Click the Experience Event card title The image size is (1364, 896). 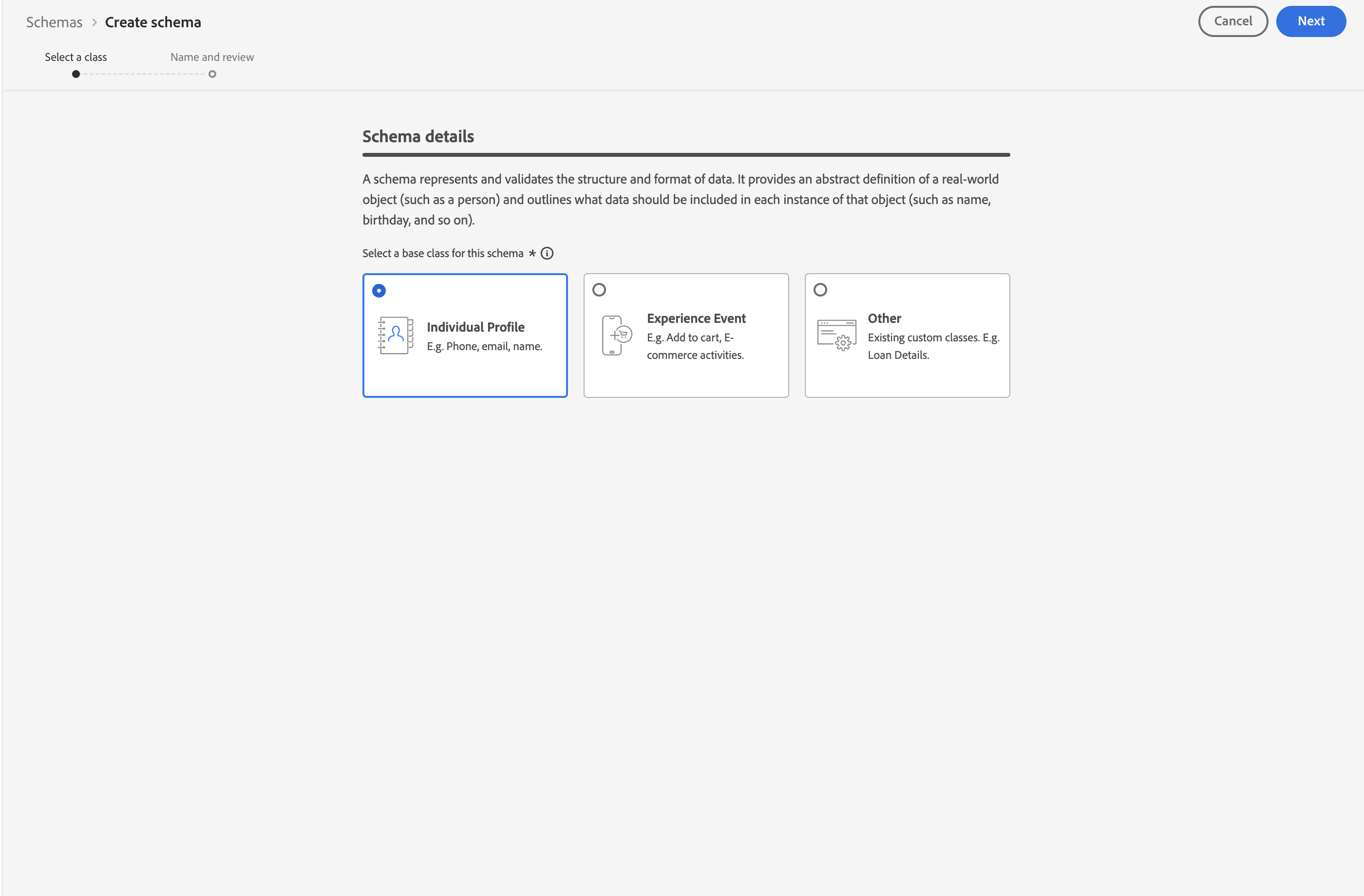point(696,318)
